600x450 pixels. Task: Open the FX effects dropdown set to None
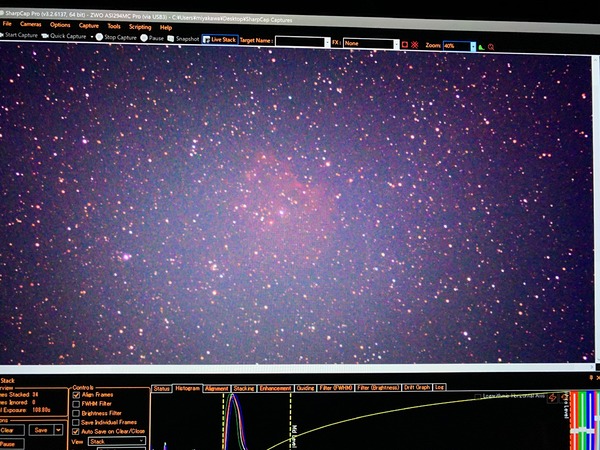pyautogui.click(x=370, y=44)
